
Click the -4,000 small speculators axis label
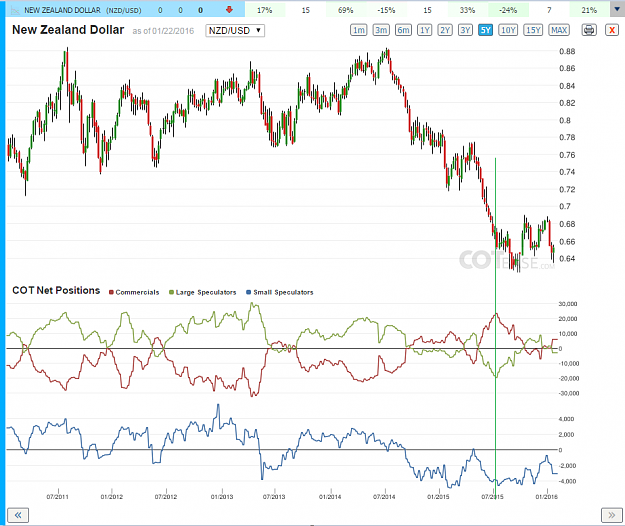click(566, 481)
